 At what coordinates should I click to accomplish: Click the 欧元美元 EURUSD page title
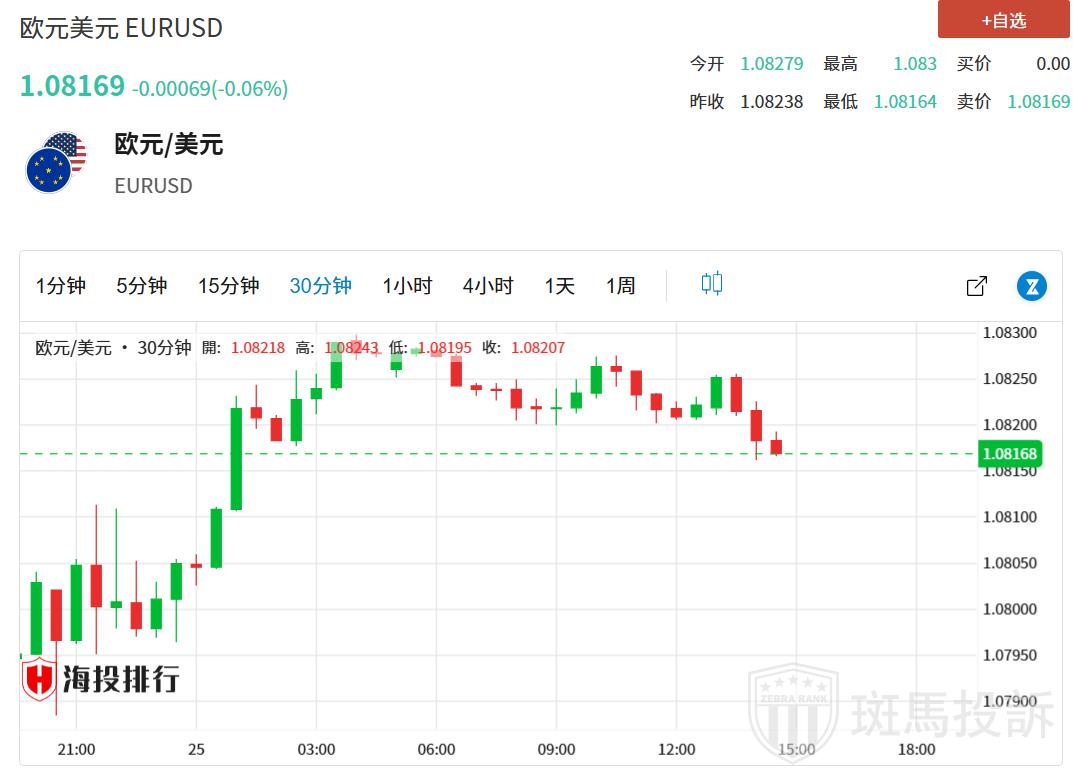[x=121, y=28]
